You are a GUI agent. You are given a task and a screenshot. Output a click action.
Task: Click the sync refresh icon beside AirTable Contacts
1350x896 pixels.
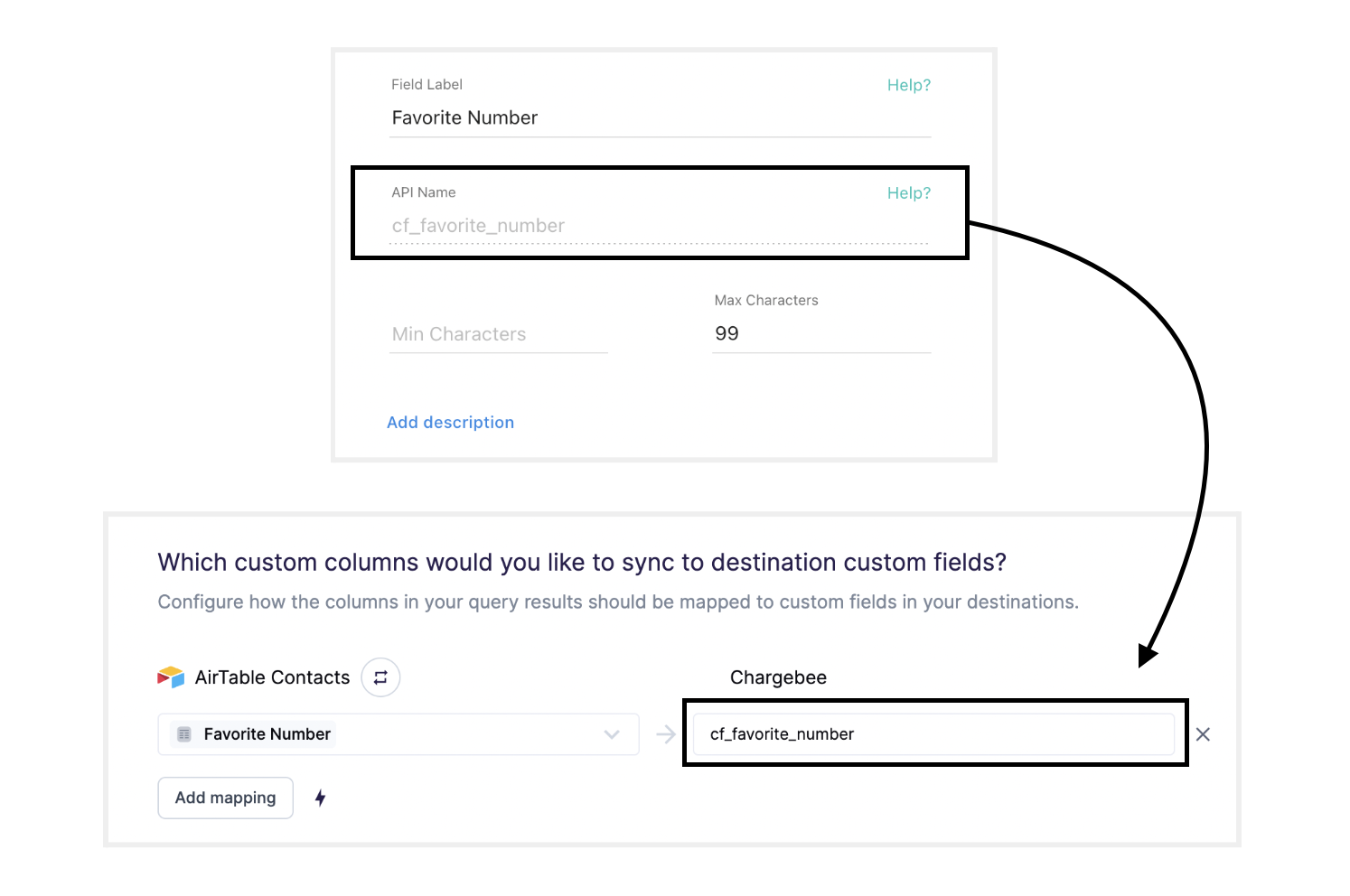[380, 677]
